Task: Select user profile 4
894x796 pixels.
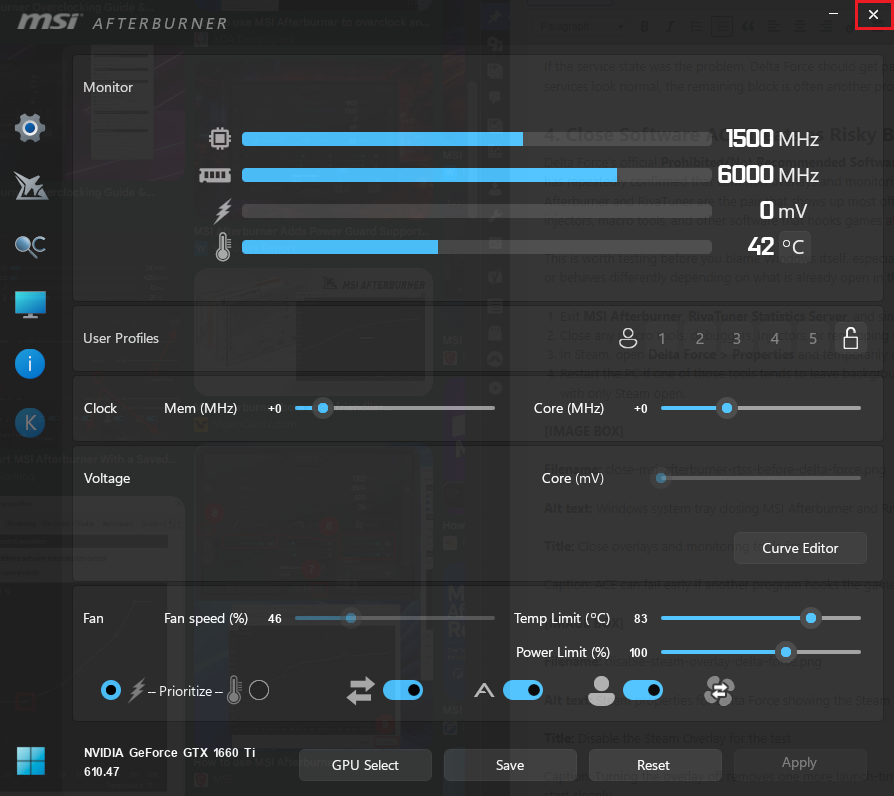Action: [775, 339]
